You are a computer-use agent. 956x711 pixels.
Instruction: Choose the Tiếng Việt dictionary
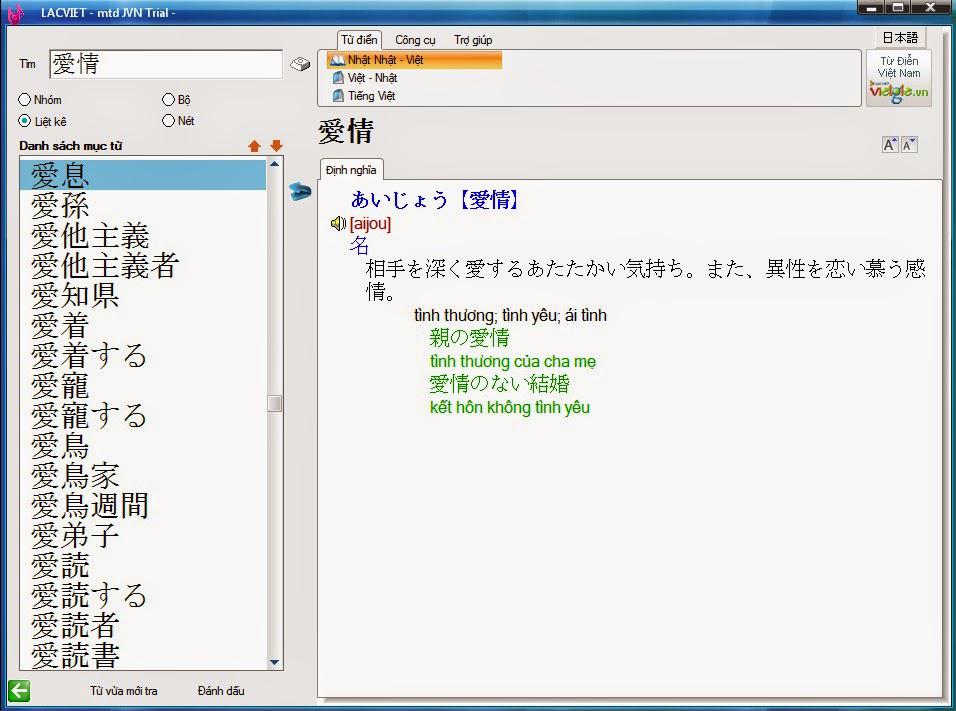coord(371,96)
